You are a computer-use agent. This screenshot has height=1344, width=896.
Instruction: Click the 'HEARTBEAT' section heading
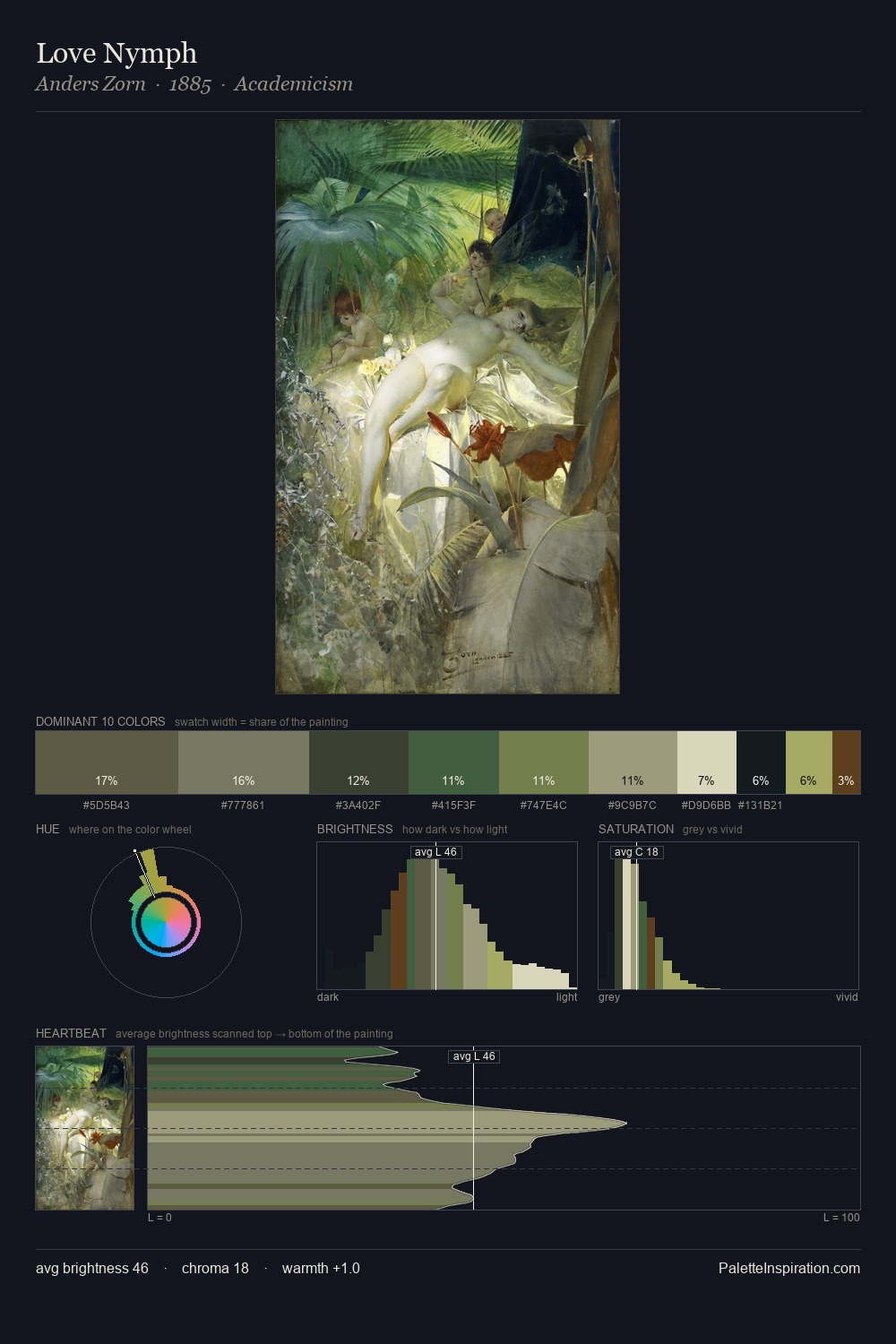(71, 1033)
